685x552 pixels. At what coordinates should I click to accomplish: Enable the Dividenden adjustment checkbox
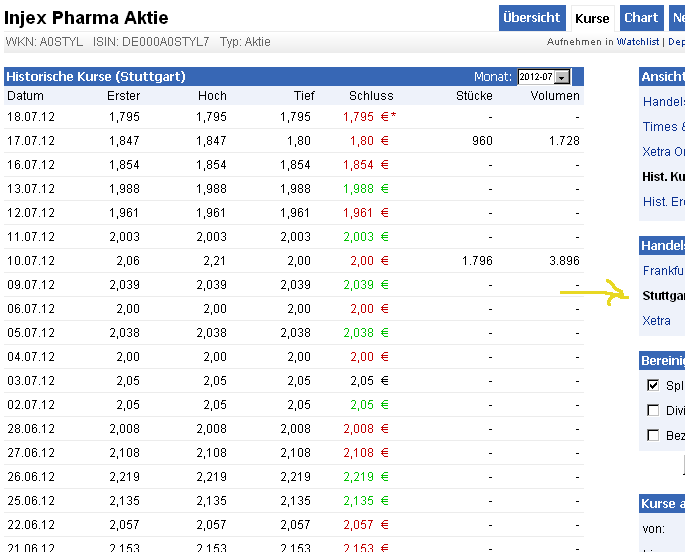tap(653, 410)
